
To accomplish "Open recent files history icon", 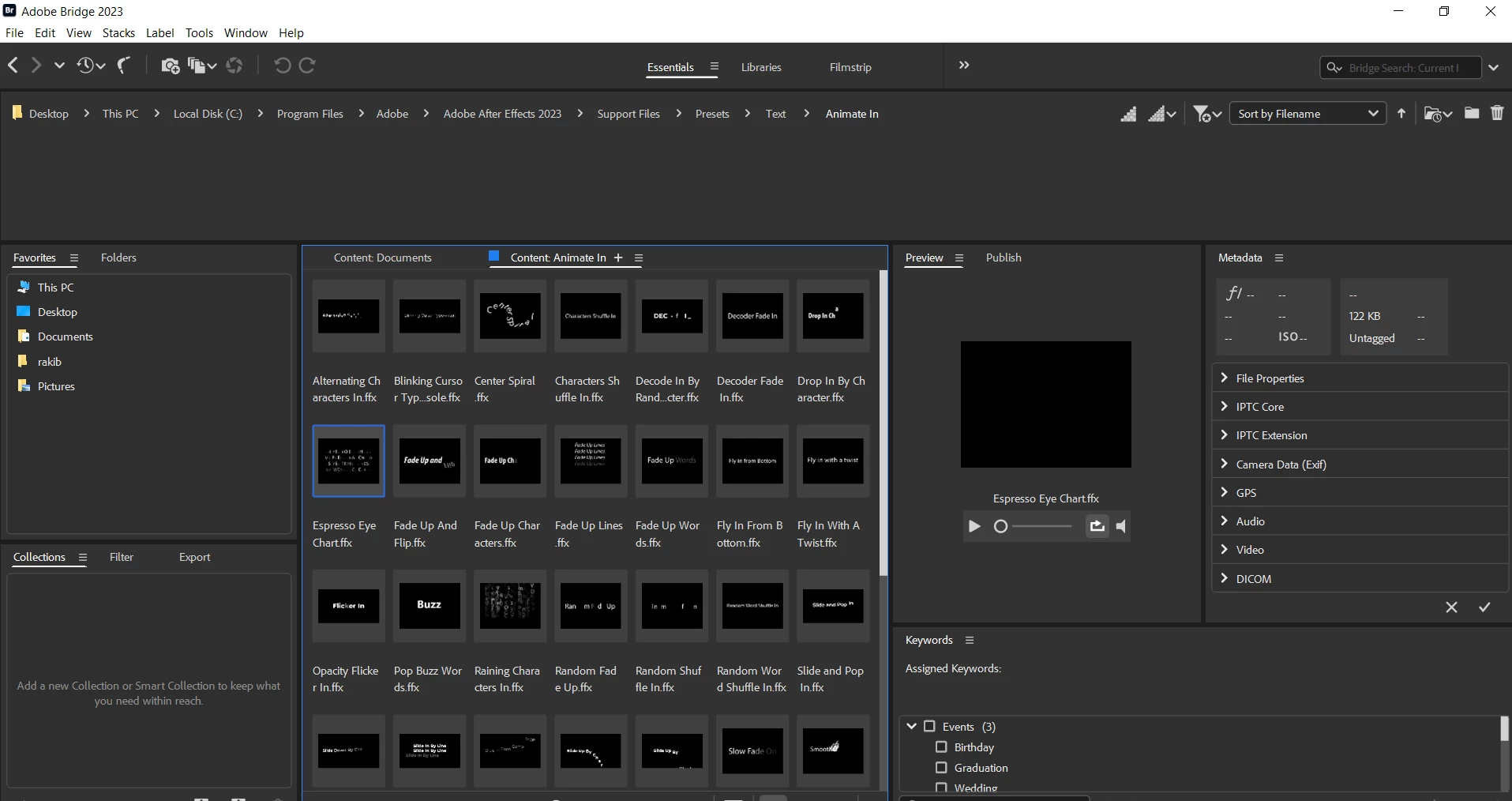I will click(x=90, y=66).
